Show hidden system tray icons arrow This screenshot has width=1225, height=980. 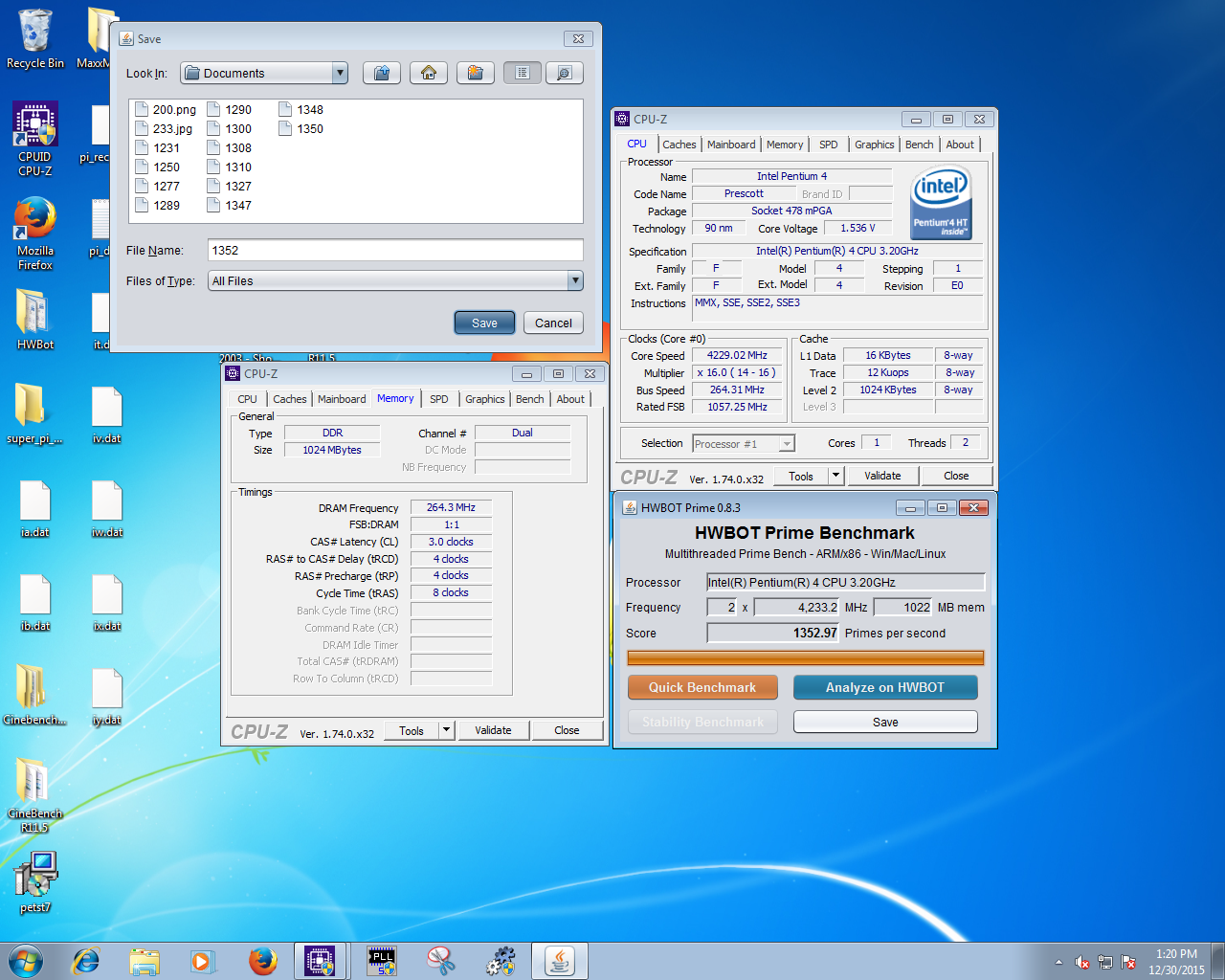(1058, 962)
